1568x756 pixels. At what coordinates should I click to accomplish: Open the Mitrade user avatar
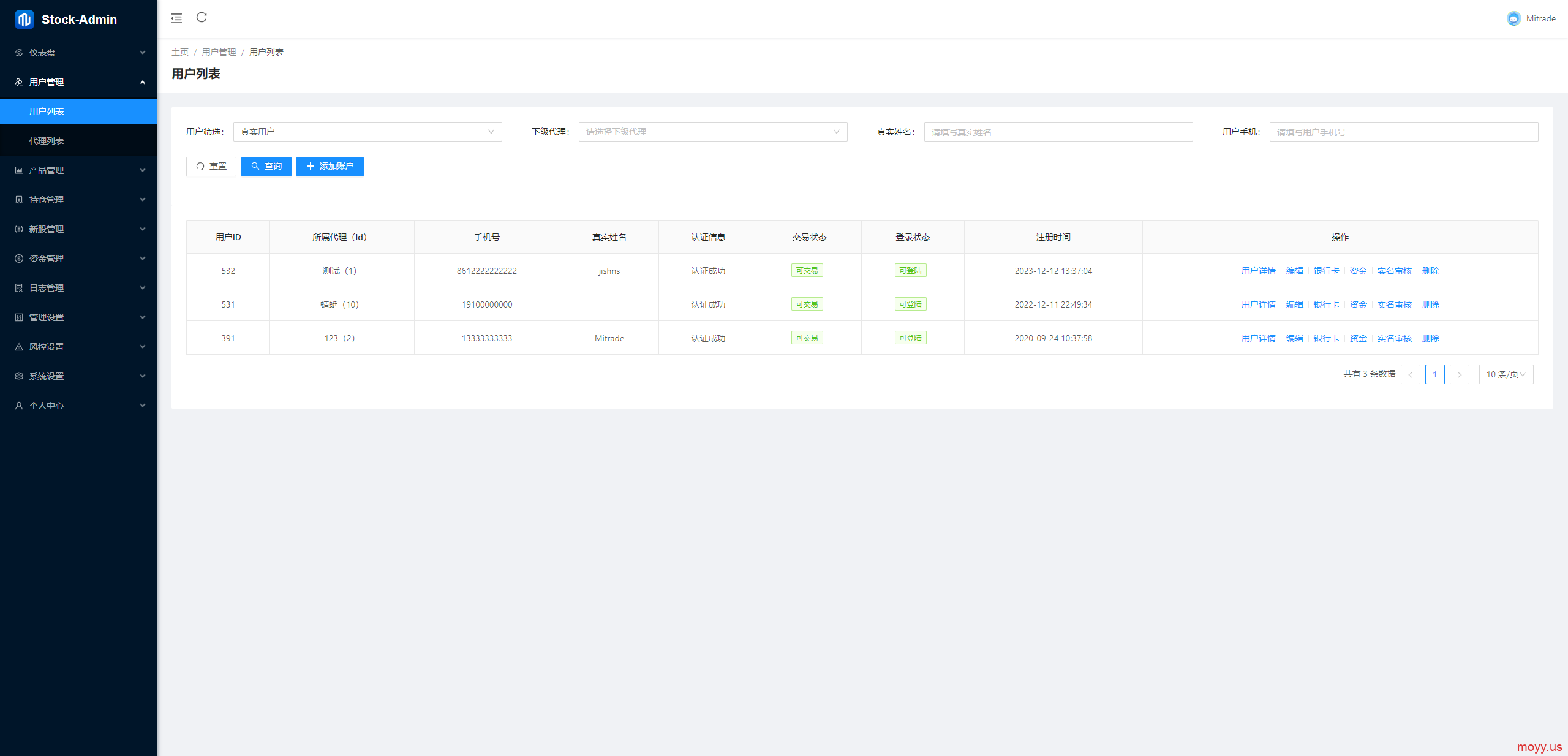[1513, 18]
